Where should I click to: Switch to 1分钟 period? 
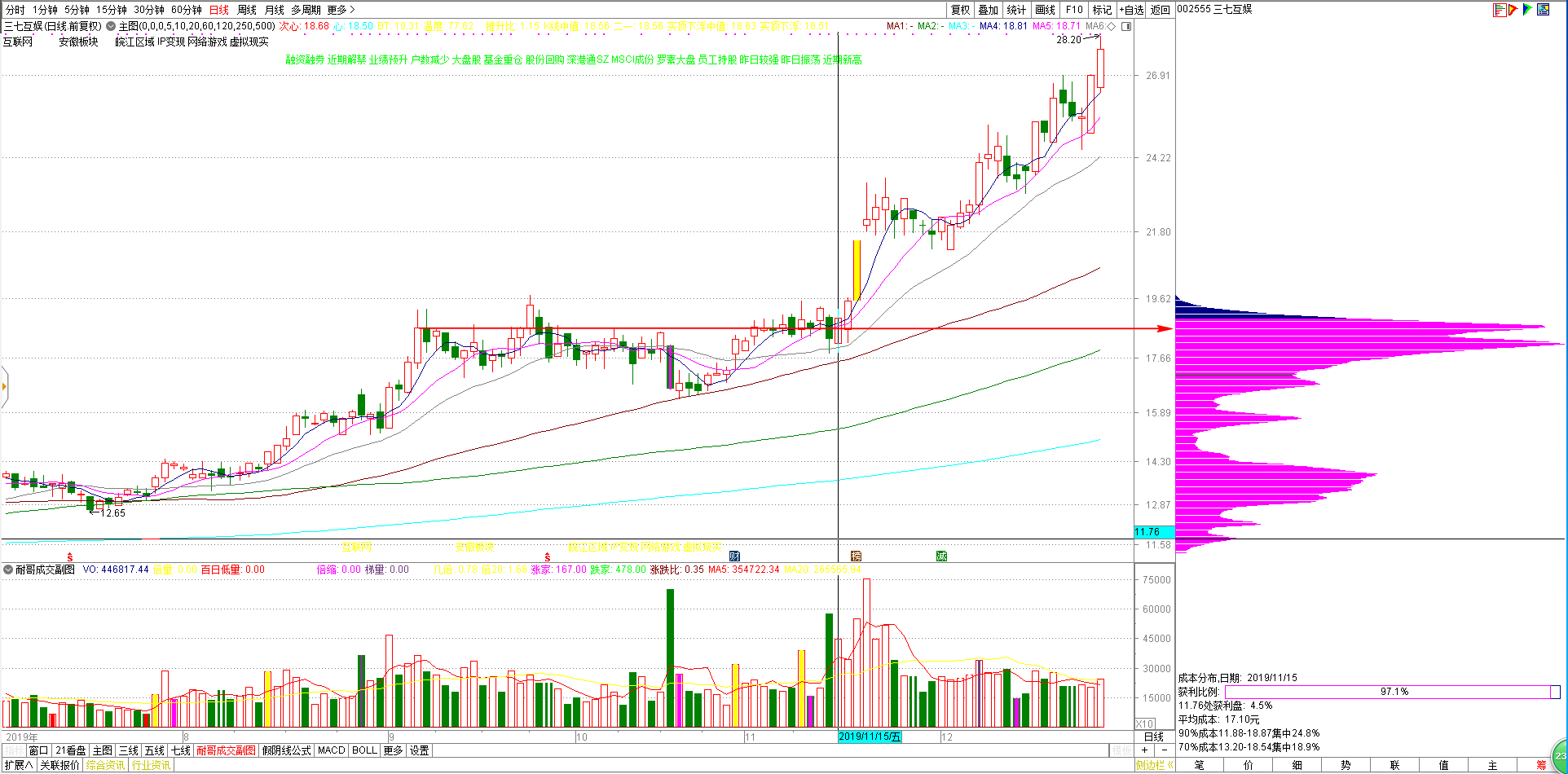pos(45,10)
